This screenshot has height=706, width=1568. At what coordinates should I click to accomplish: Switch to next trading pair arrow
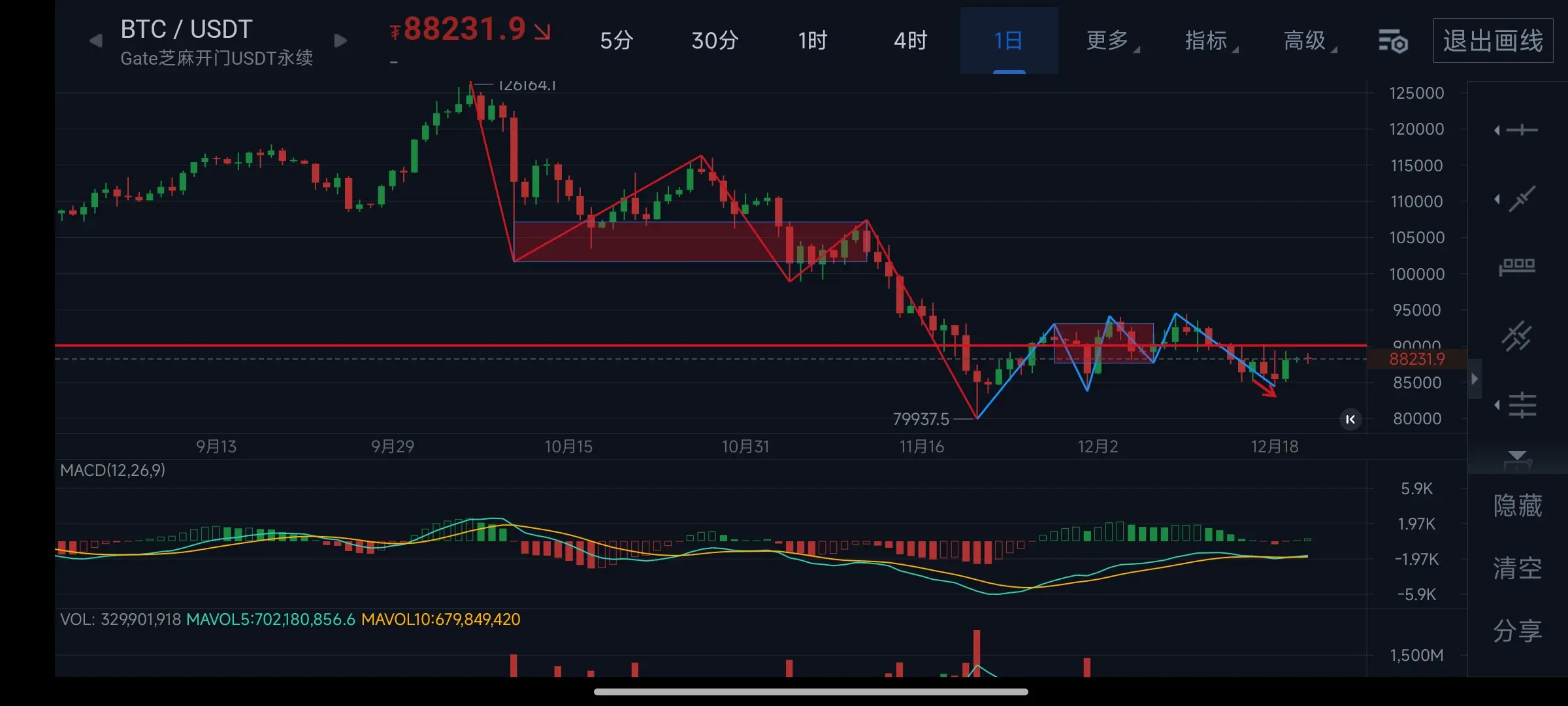coord(340,41)
